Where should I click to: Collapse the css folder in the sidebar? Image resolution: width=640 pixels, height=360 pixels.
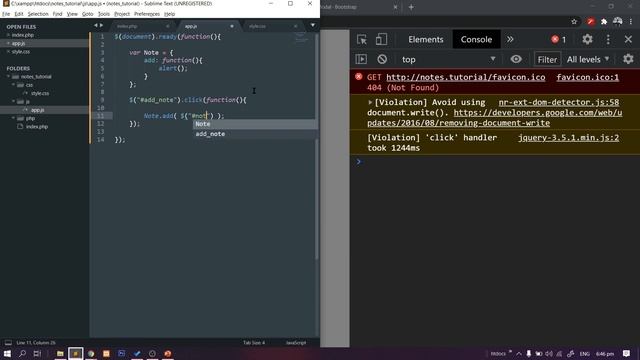point(13,85)
